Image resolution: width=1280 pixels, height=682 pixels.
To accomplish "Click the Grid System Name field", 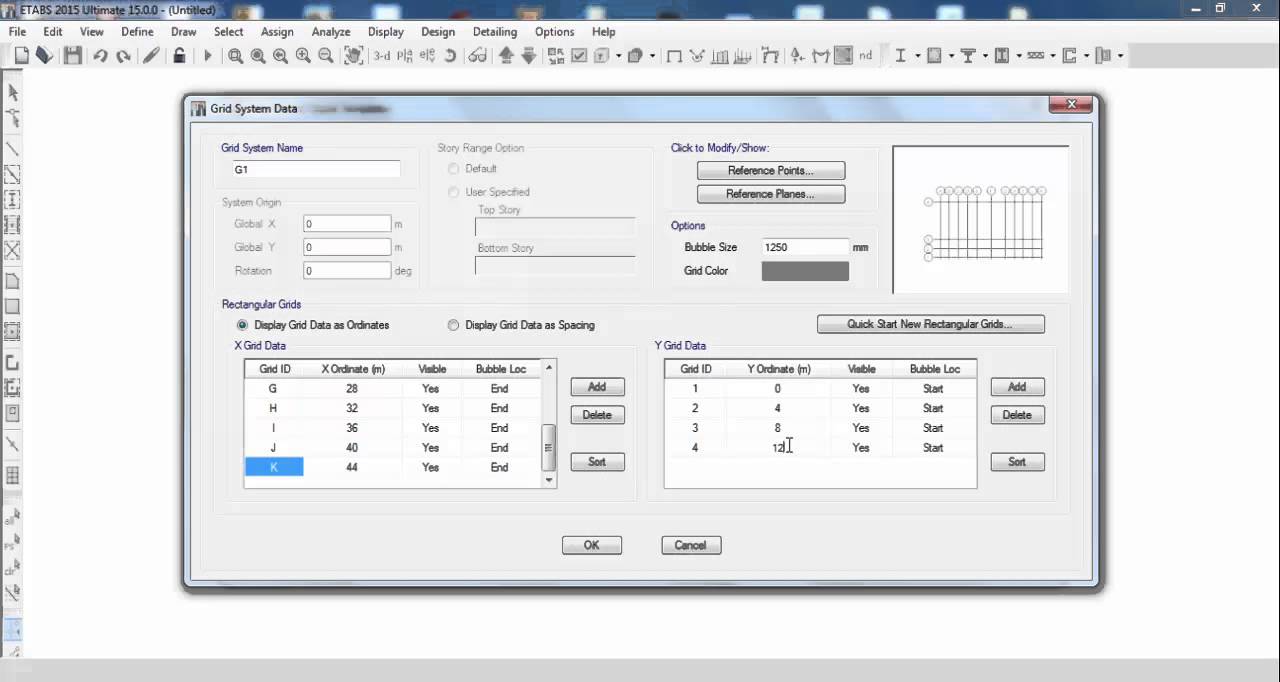I will pyautogui.click(x=315, y=170).
